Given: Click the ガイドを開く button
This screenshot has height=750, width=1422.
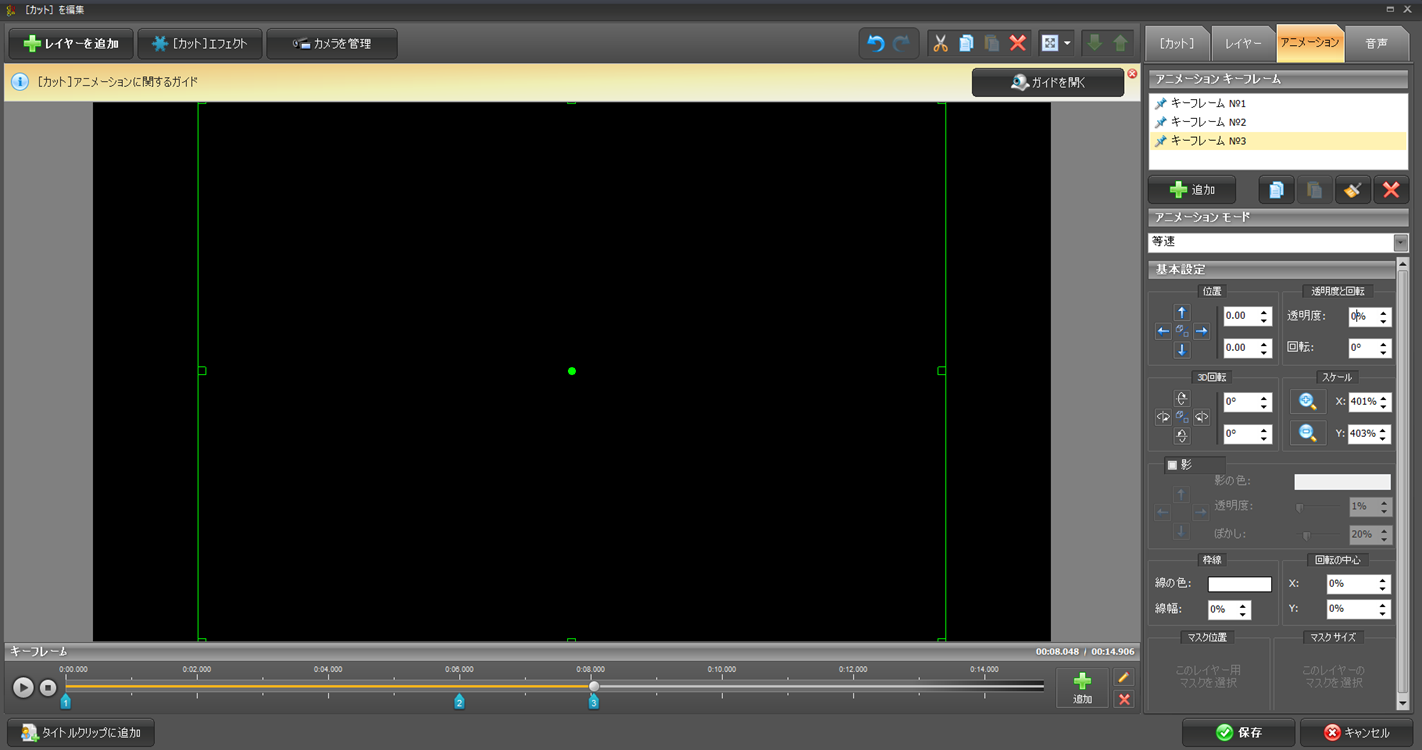Looking at the screenshot, I should click(1047, 83).
